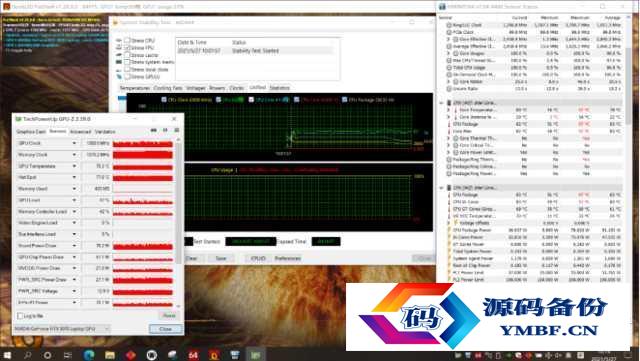Switch to GPU-Z Graphics Card tab
The width and height of the screenshot is (640, 361).
31,131
